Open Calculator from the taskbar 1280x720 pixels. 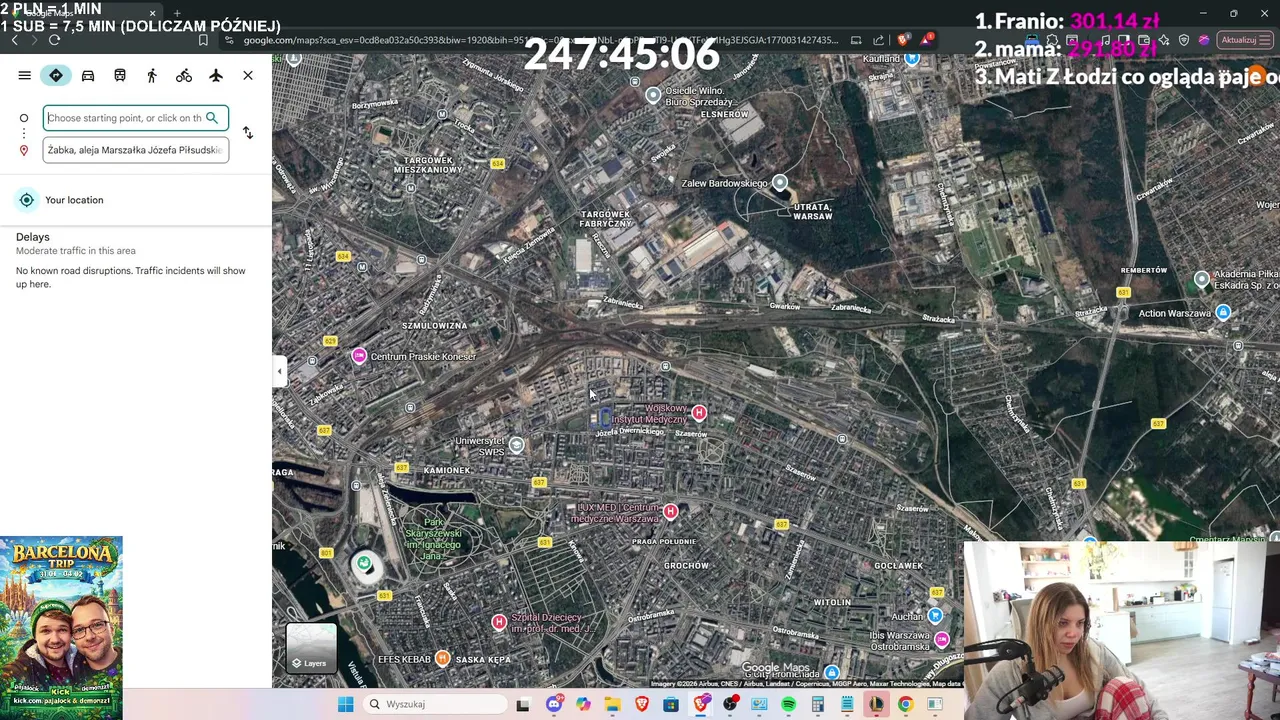(x=817, y=704)
